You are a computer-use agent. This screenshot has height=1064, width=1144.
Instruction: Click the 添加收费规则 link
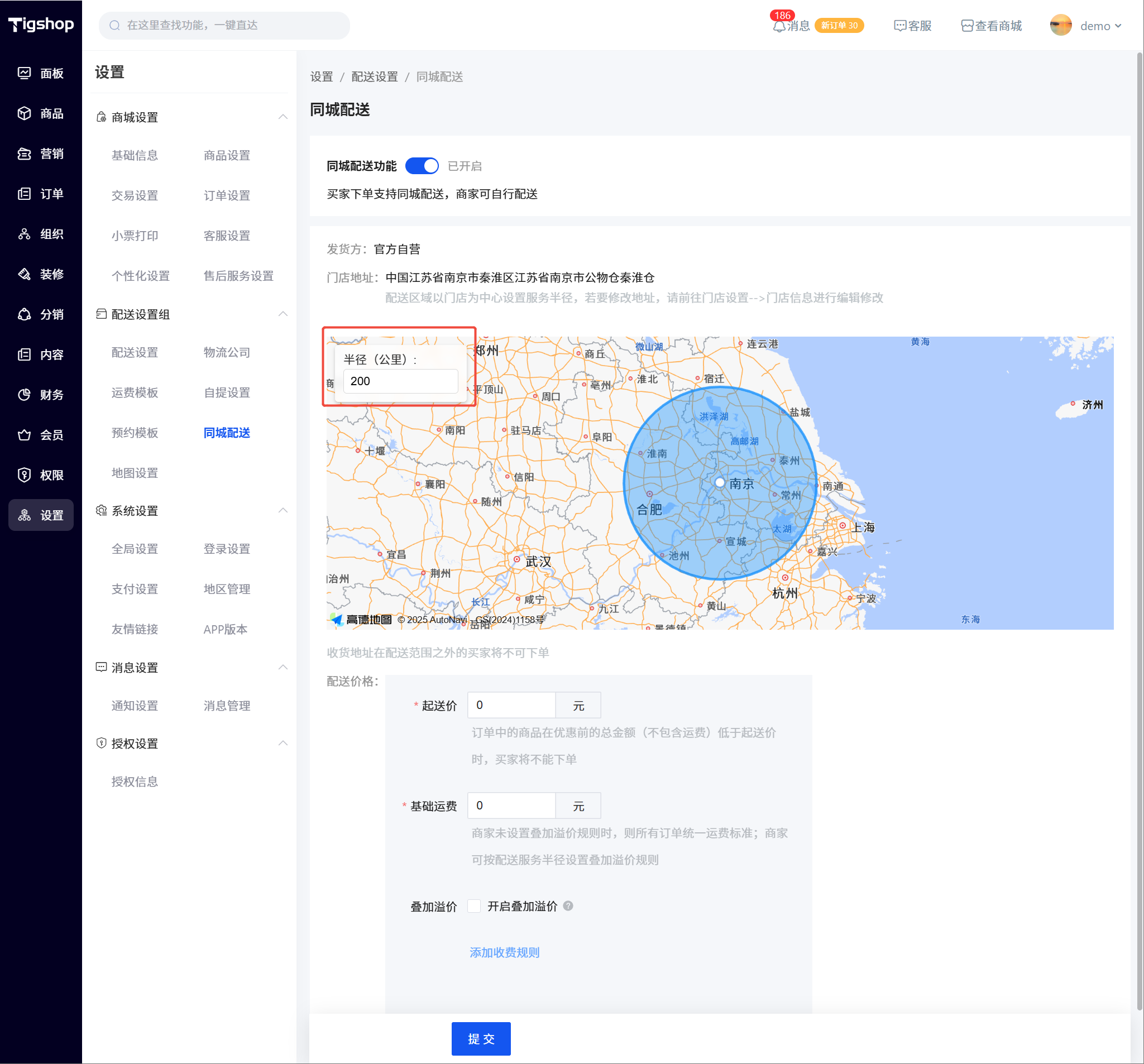504,952
